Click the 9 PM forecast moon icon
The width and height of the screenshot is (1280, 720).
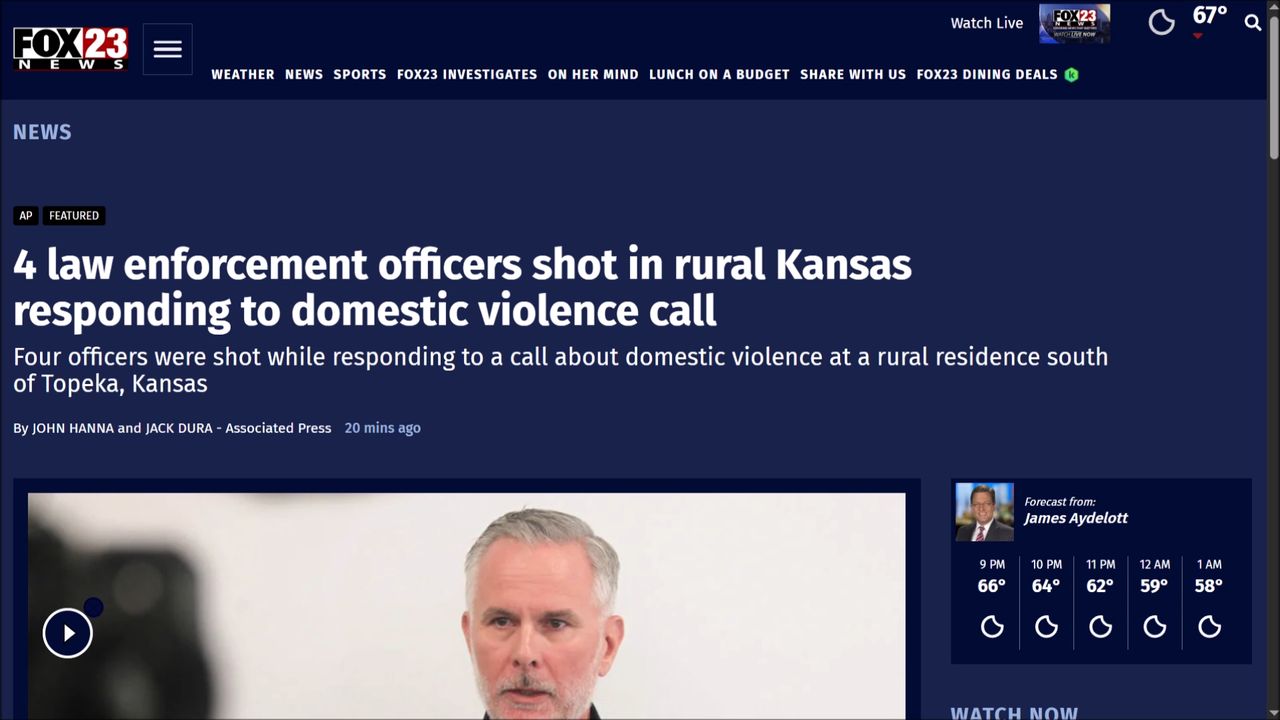992,626
